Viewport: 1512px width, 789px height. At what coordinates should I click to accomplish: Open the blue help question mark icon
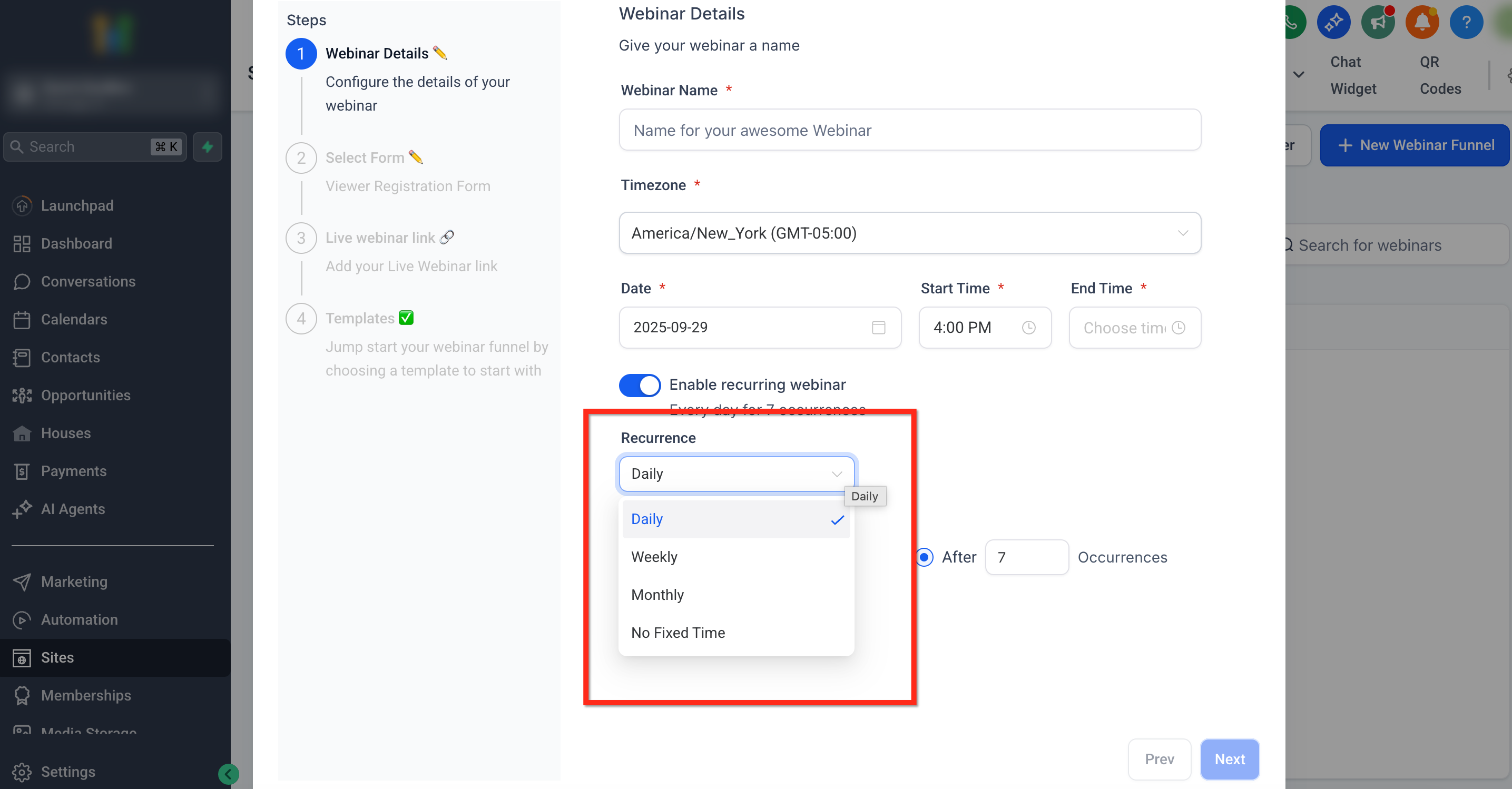click(1466, 22)
